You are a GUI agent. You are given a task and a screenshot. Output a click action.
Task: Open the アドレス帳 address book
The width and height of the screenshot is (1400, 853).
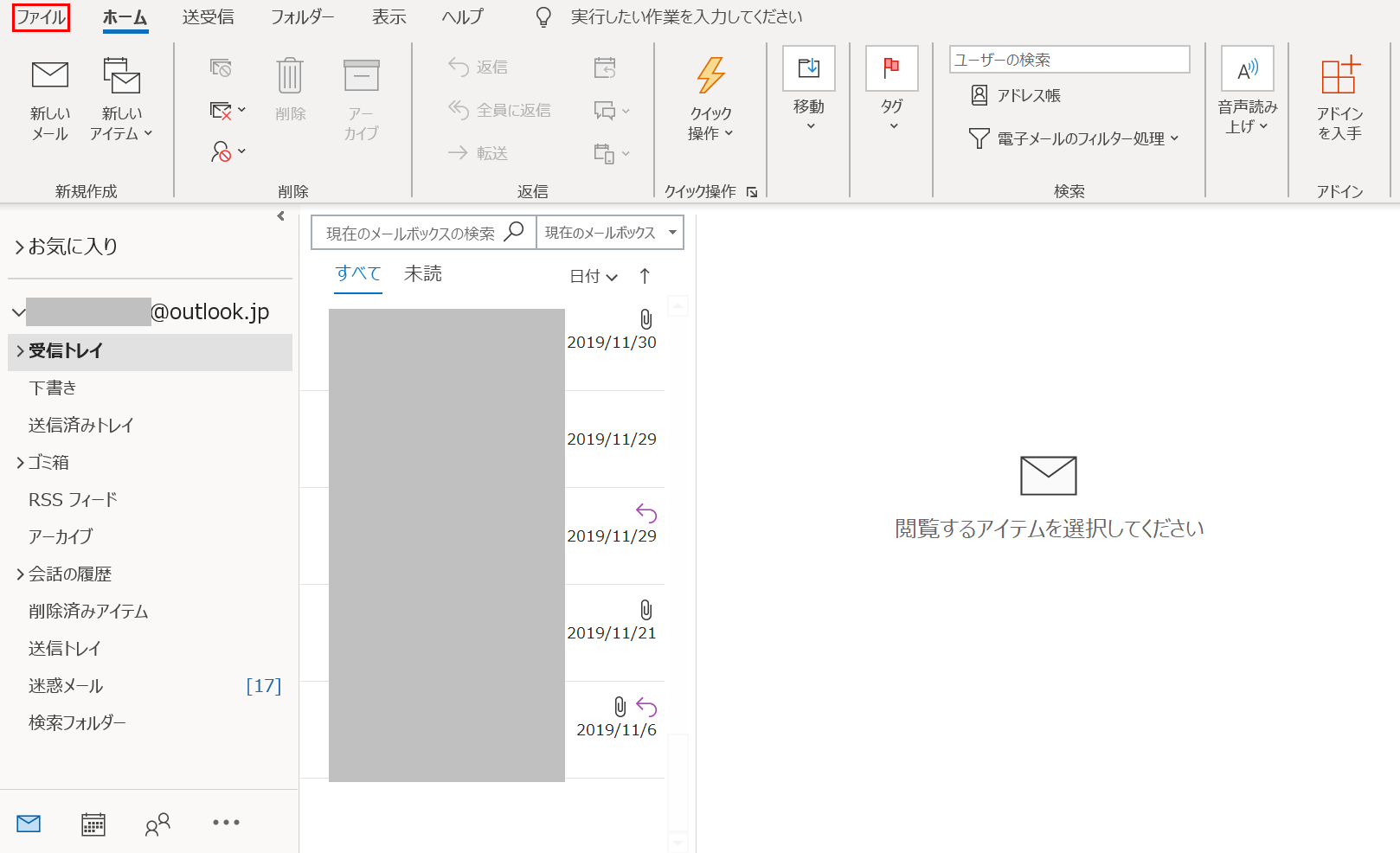(1016, 95)
